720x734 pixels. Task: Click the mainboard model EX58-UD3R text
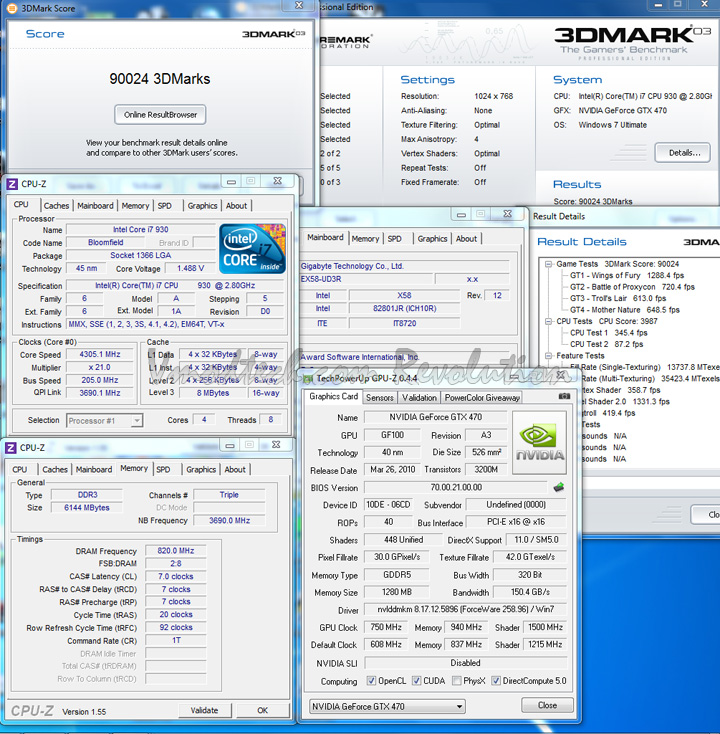(x=321, y=279)
